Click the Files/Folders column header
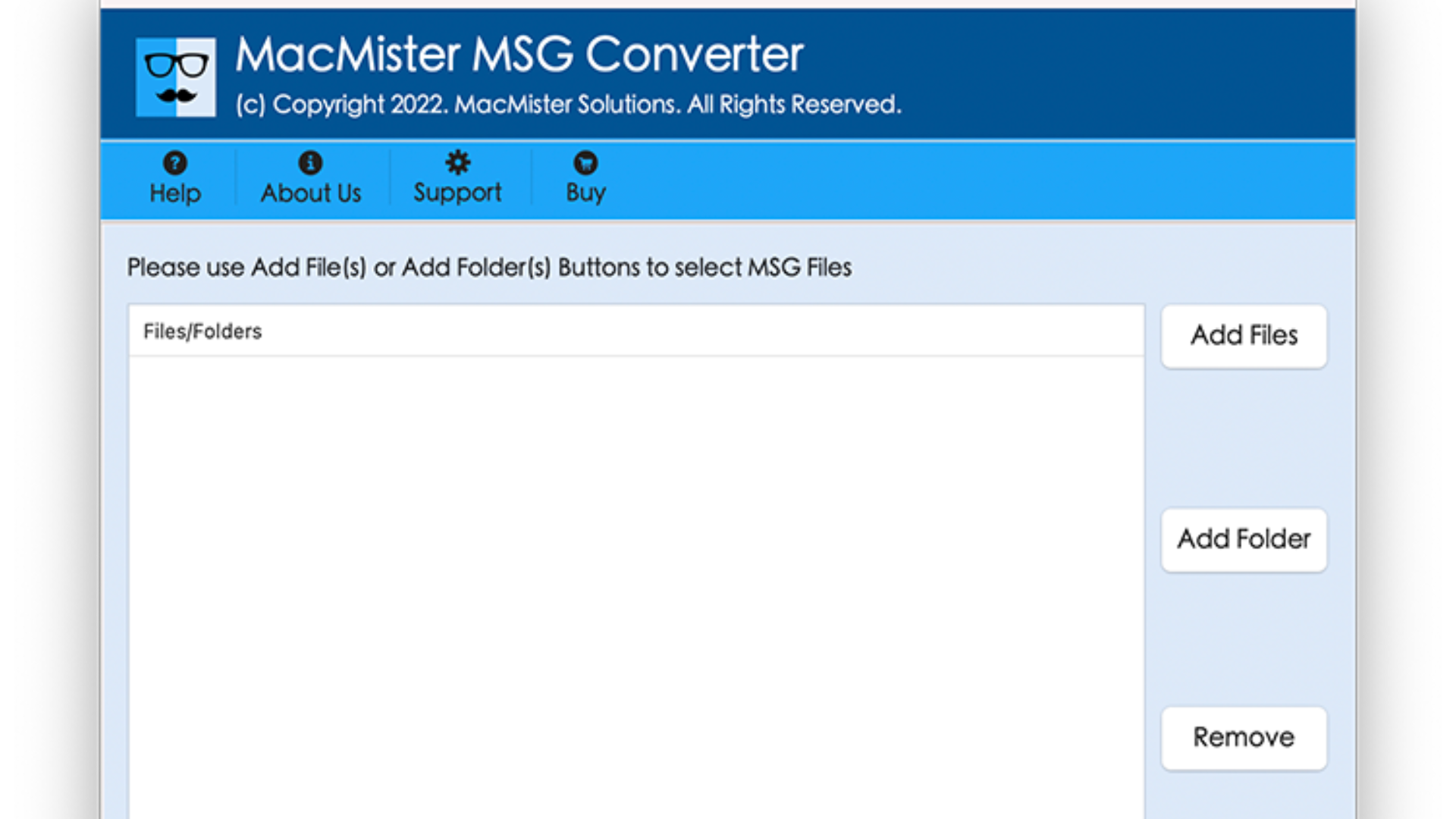 (636, 331)
